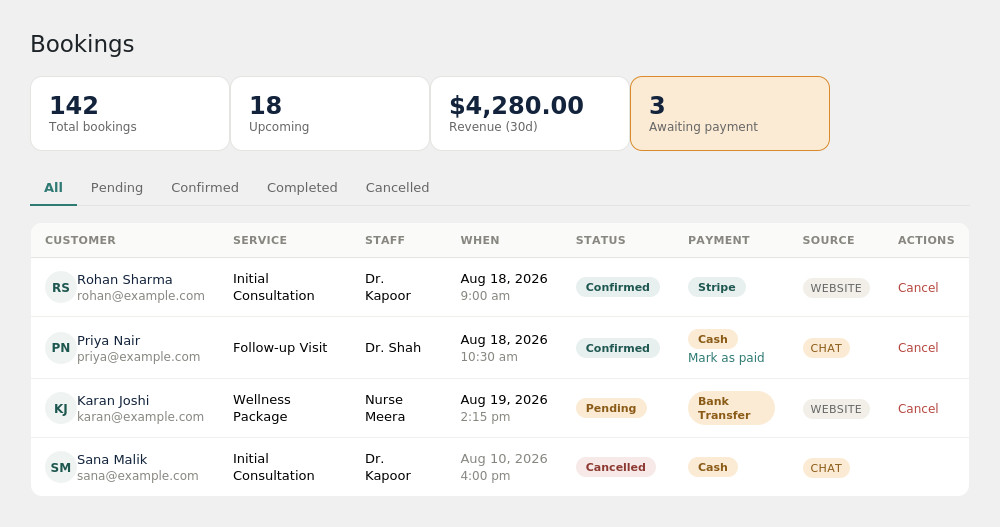1000x527 pixels.
Task: Click the Revenue (30d) card
Action: click(x=530, y=114)
